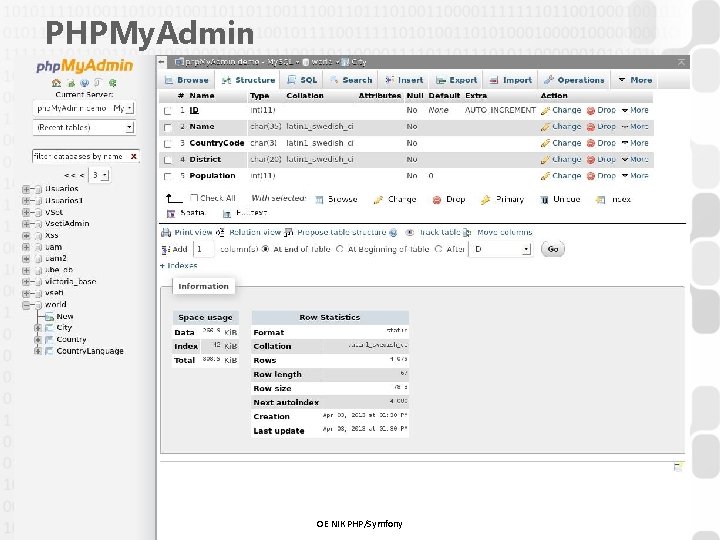Click the green reload navigation icon
Viewport: 720px width, 540px height.
click(x=112, y=83)
